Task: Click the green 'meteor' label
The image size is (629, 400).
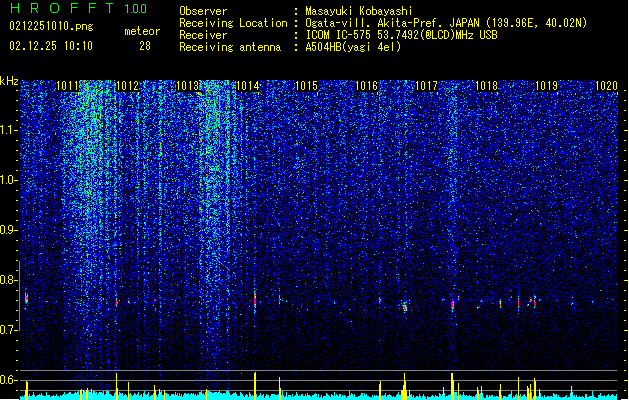Action: [142, 31]
